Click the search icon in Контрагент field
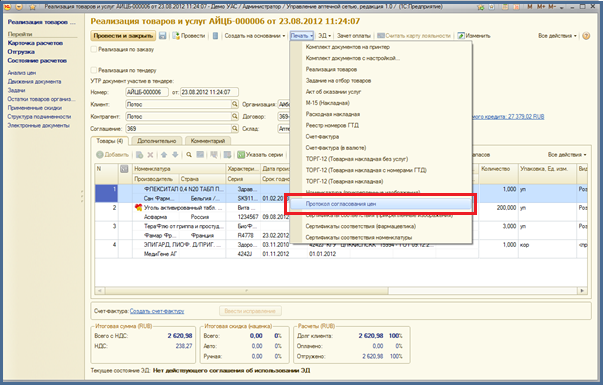Image resolution: width=605 pixels, height=386 pixels. point(235,116)
